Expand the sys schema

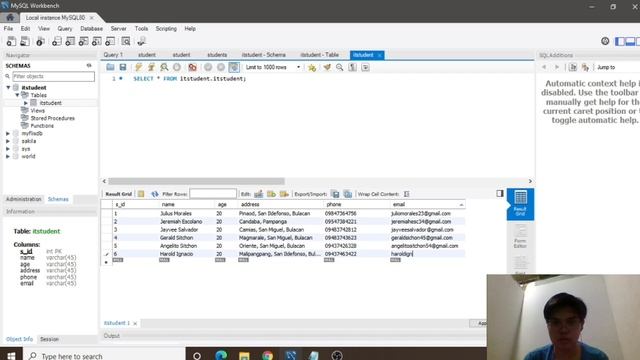point(8,149)
